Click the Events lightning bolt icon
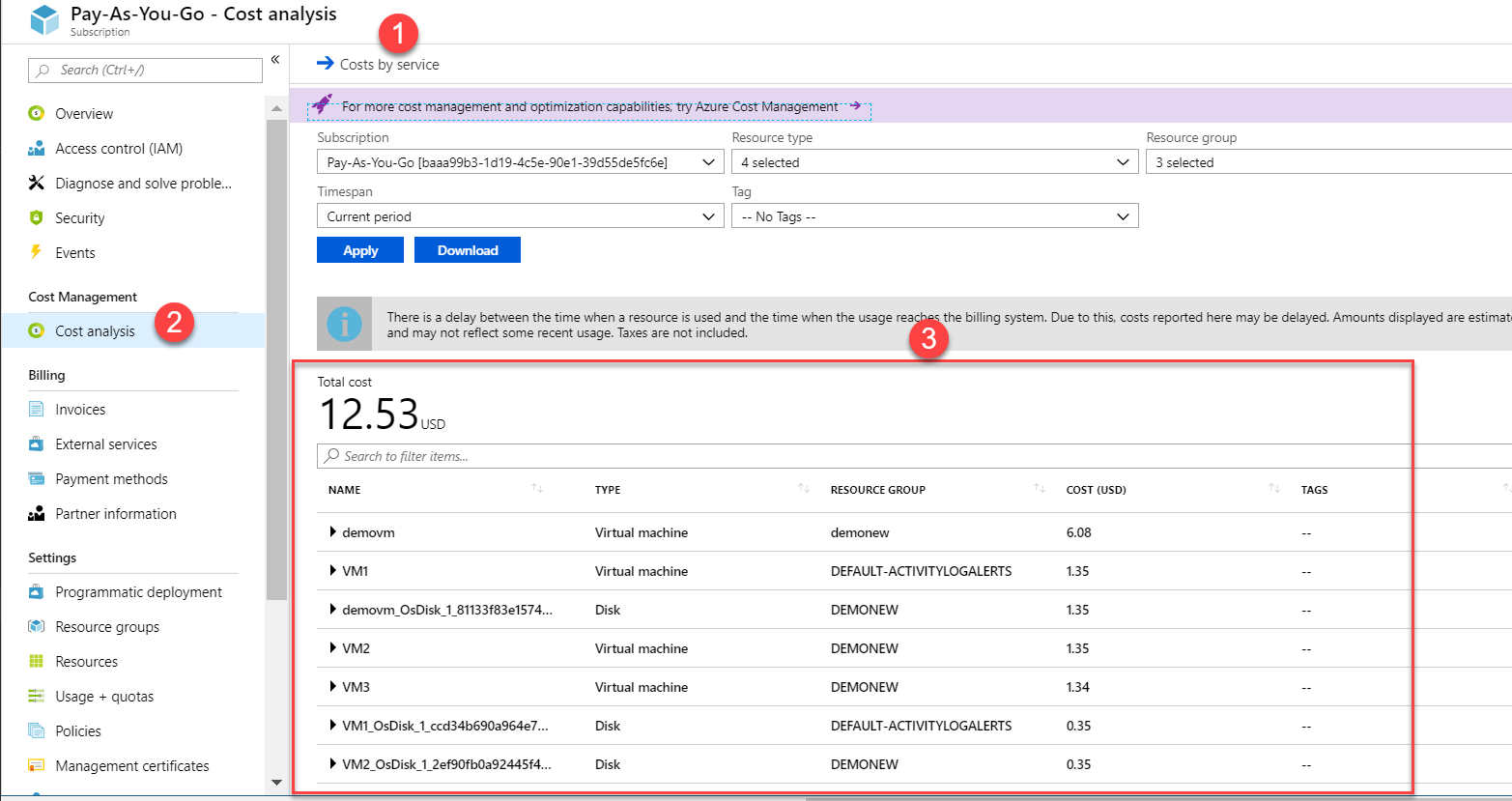1512x801 pixels. (x=37, y=252)
